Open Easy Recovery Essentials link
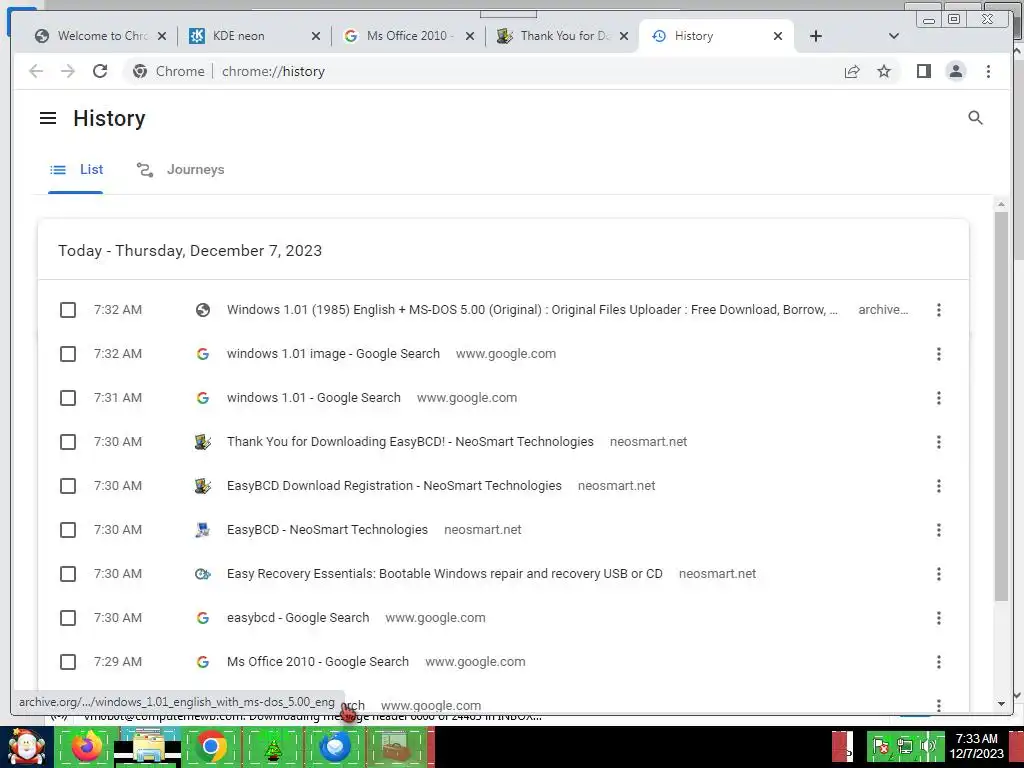The image size is (1024, 768). coord(445,574)
